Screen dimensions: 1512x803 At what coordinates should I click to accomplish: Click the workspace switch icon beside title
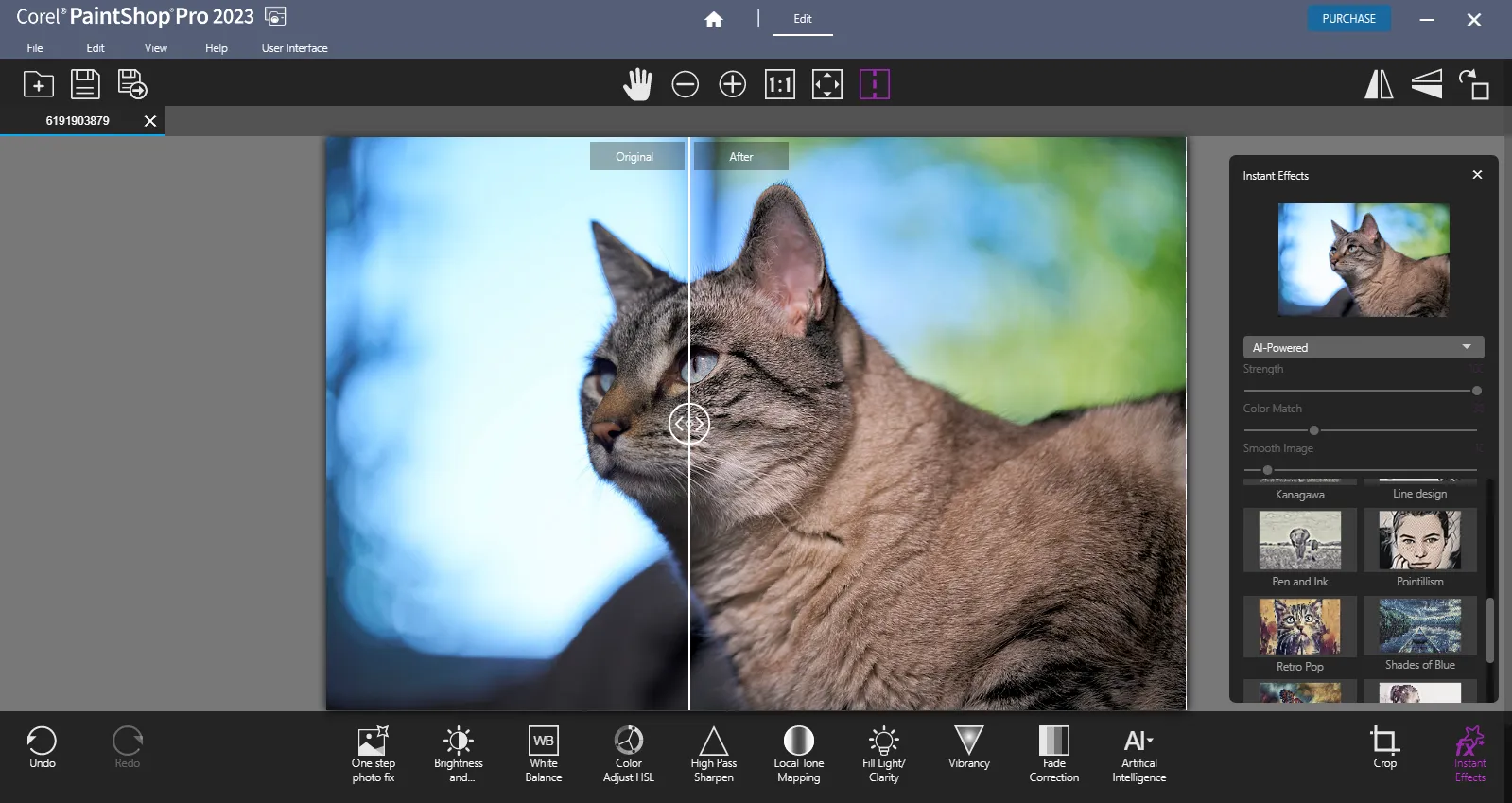[x=276, y=17]
